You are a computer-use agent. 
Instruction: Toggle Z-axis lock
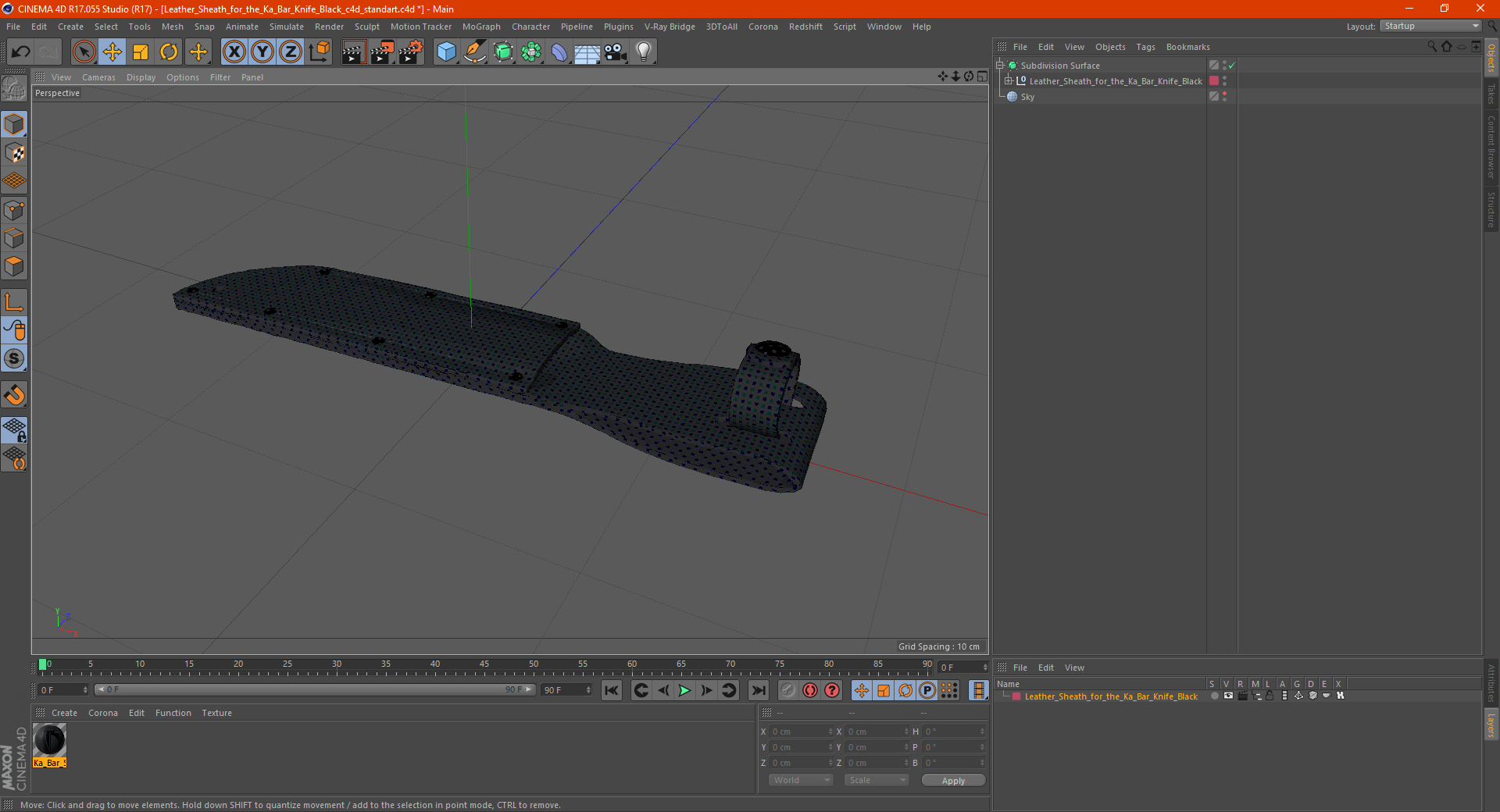291,52
